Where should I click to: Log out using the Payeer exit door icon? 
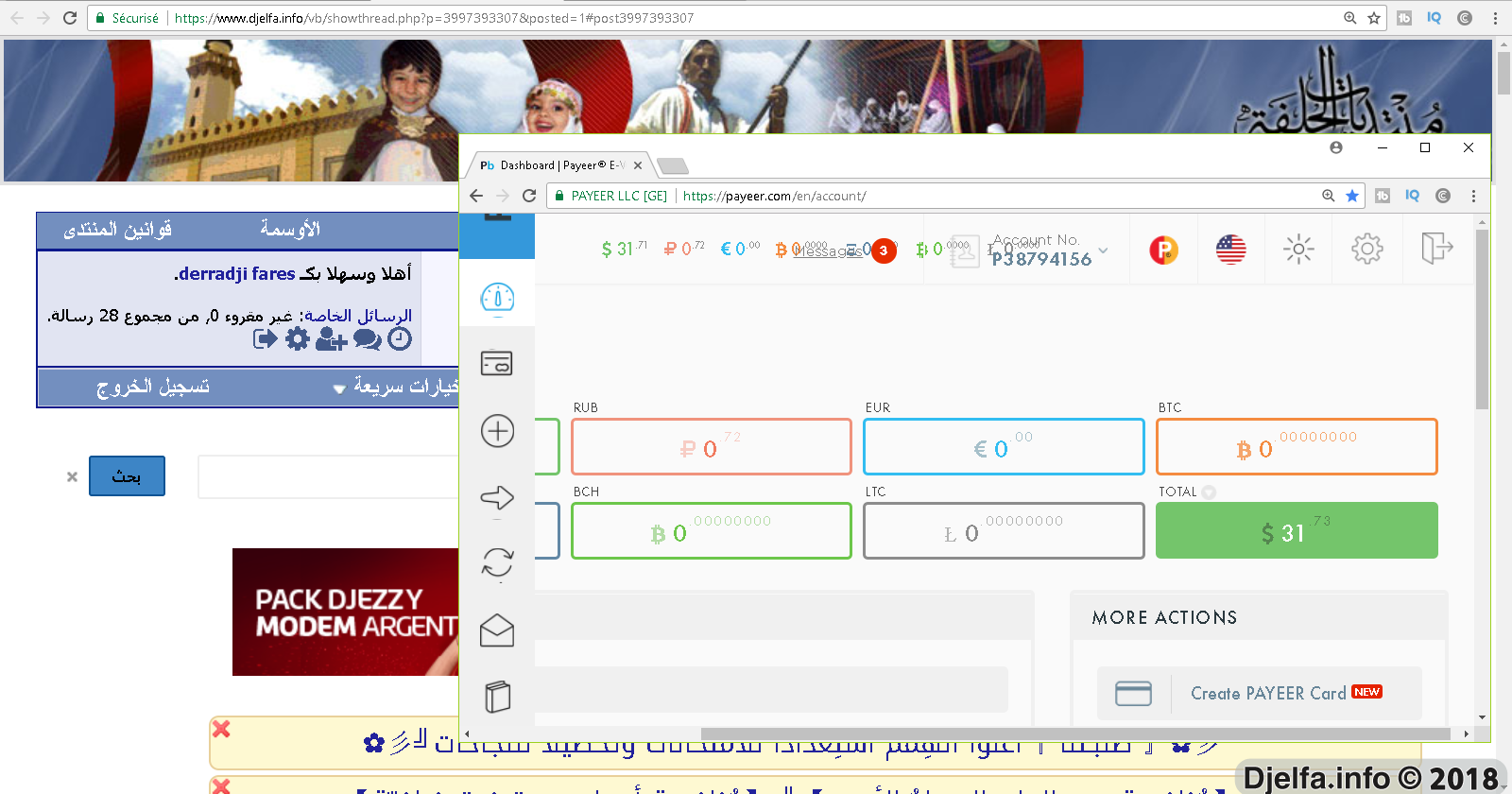[x=1436, y=249]
